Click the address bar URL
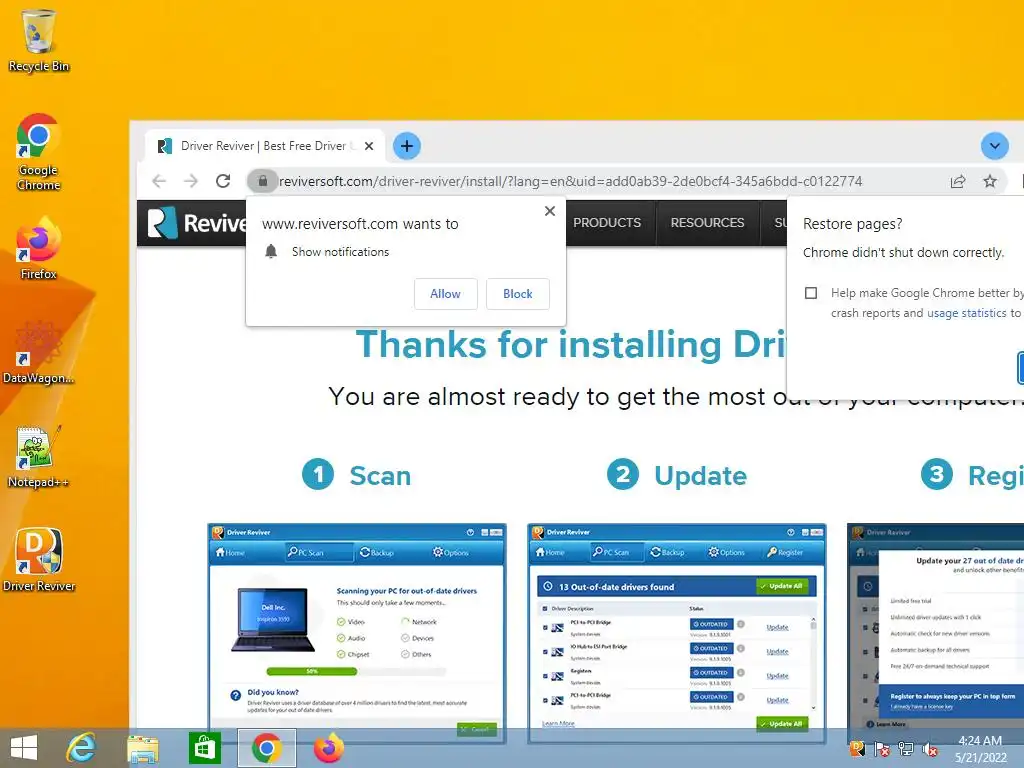 (x=570, y=182)
